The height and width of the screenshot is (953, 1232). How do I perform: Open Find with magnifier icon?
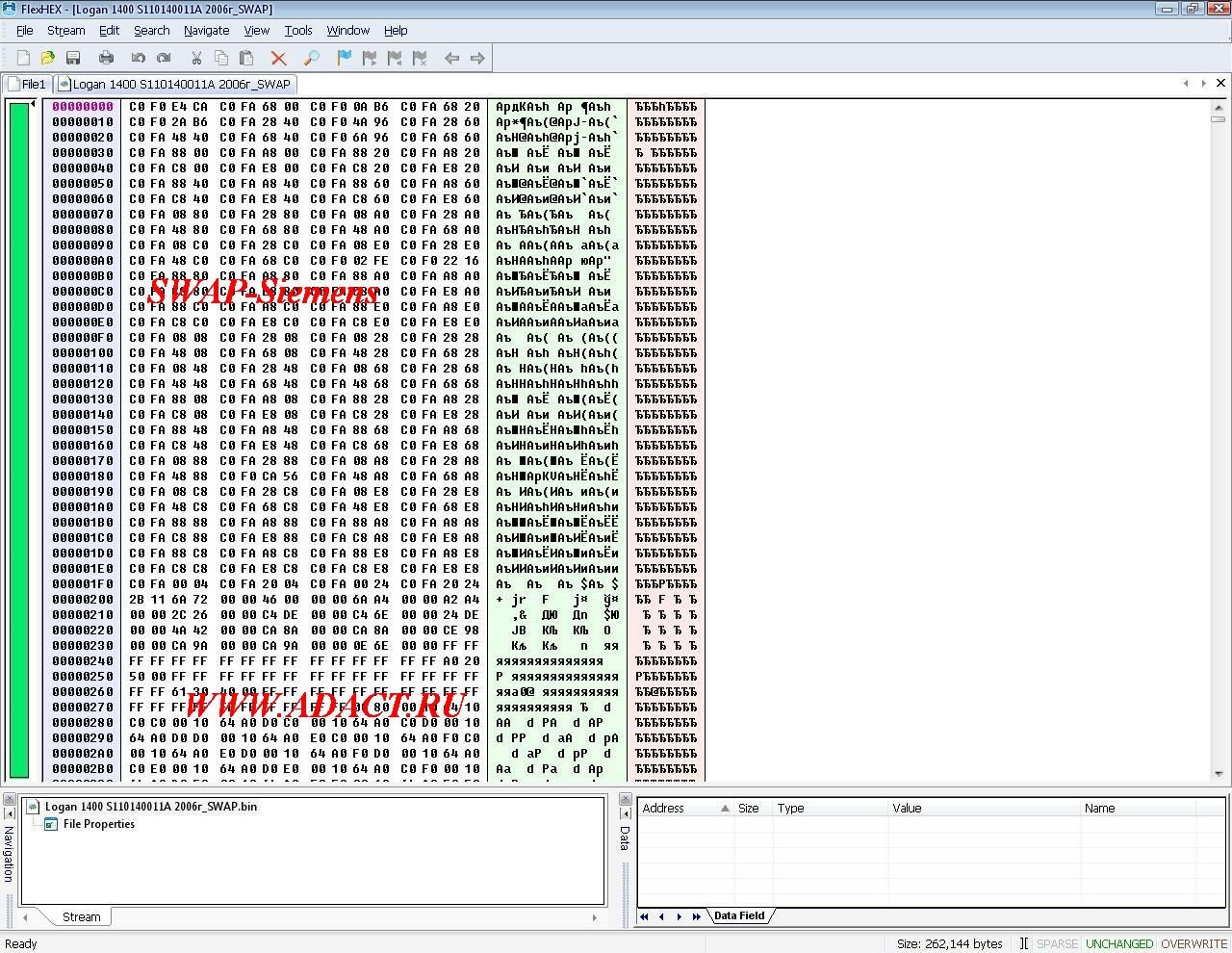click(312, 59)
